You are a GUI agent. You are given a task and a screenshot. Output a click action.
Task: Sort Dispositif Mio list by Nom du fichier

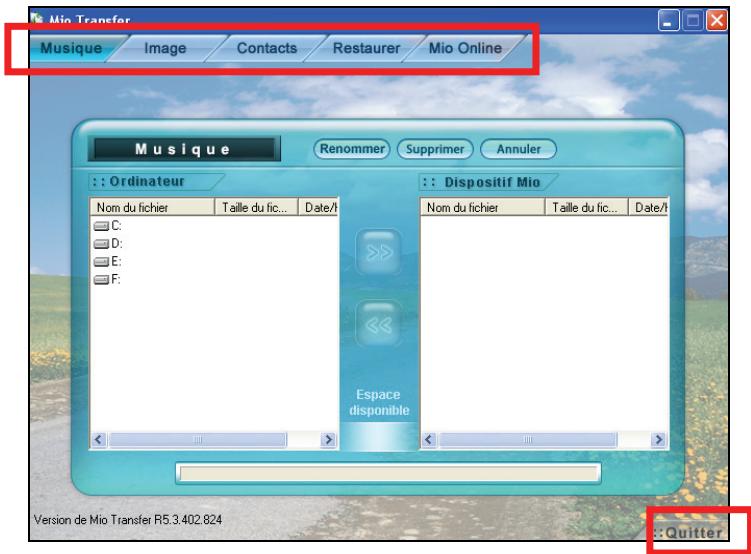483,207
